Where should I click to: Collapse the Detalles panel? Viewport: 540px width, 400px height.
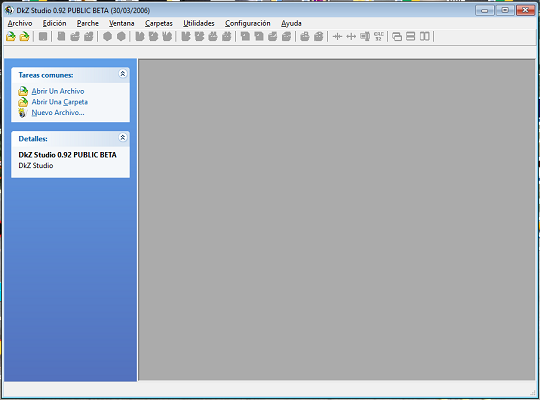coord(123,137)
